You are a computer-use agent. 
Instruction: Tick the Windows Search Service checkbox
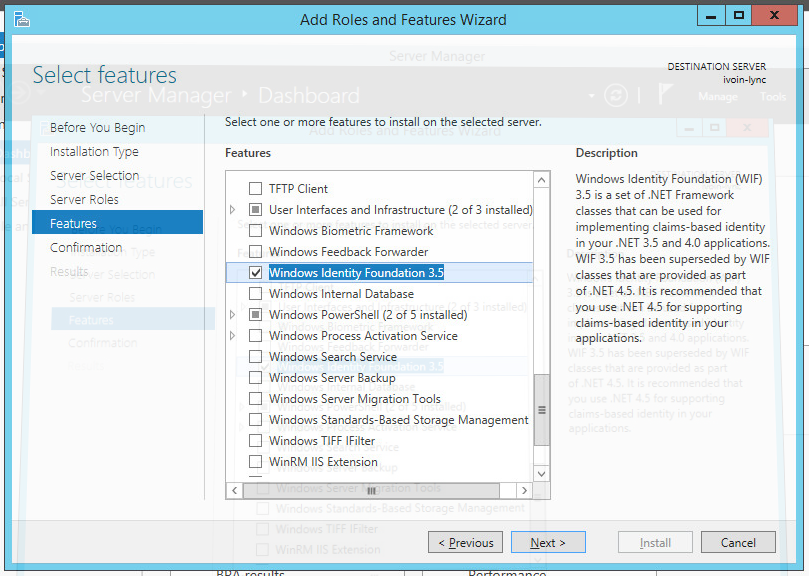click(255, 357)
